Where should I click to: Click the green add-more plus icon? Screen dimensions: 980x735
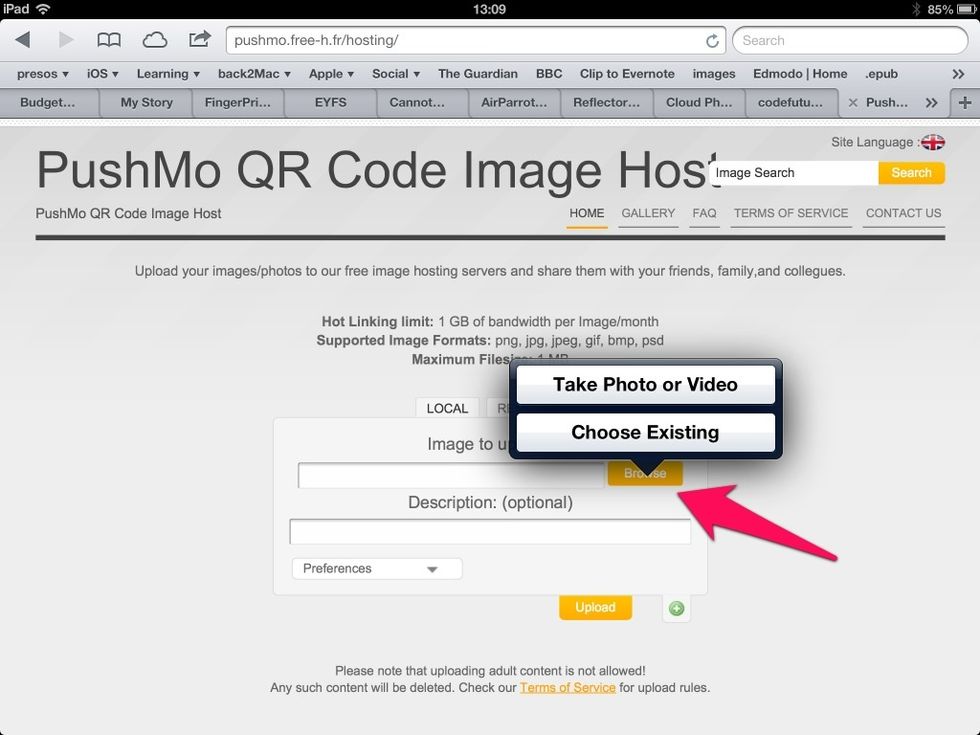[x=676, y=608]
